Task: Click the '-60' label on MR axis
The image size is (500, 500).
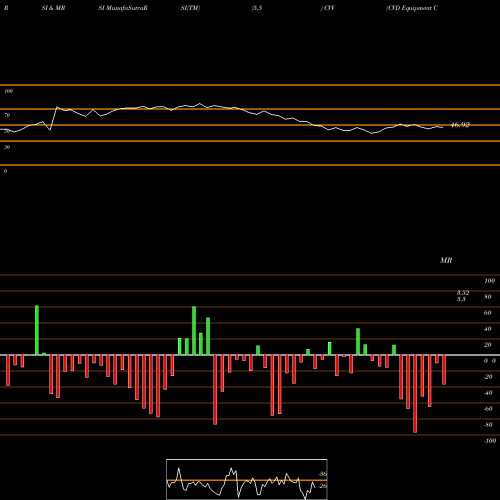Action: click(488, 409)
